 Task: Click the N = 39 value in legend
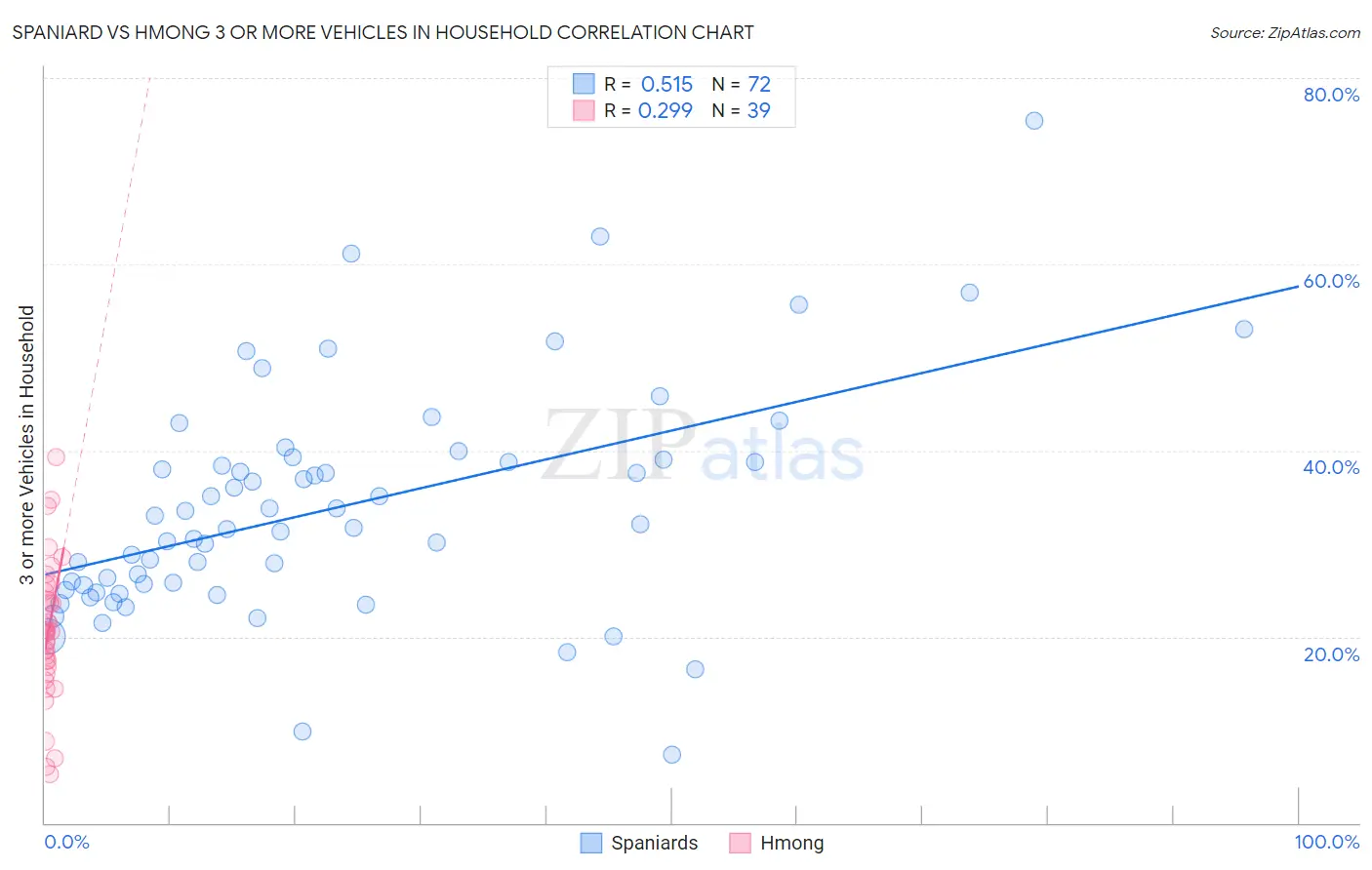coord(741,110)
